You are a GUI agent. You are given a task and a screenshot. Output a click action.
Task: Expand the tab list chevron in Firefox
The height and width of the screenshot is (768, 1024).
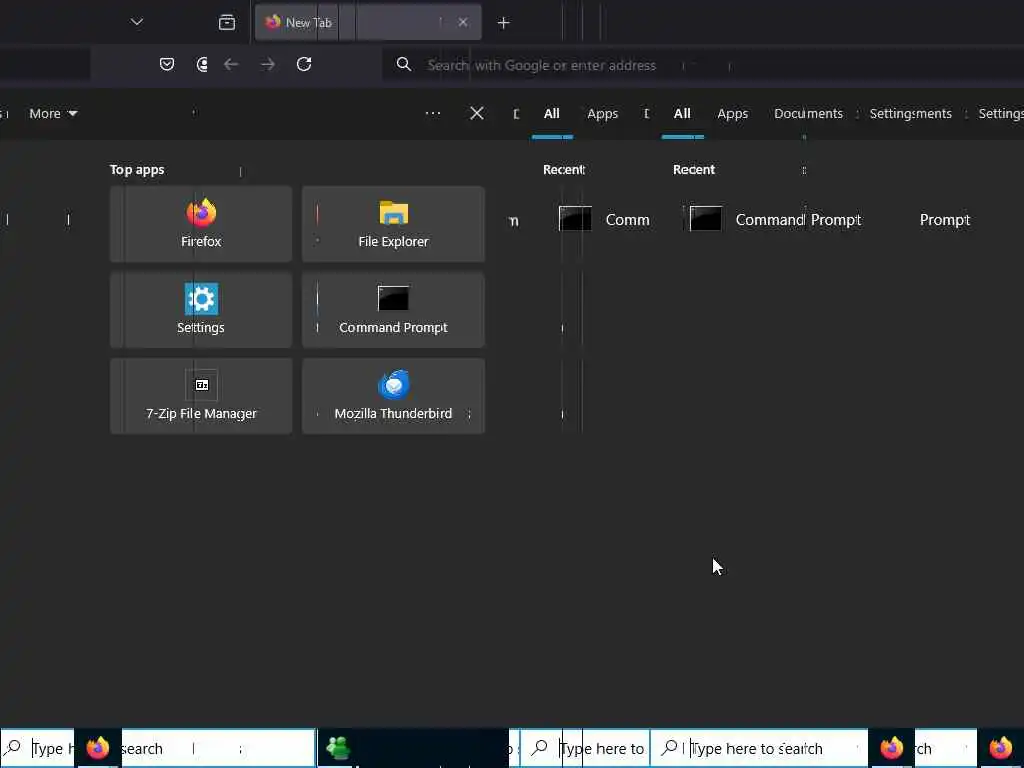(x=136, y=22)
